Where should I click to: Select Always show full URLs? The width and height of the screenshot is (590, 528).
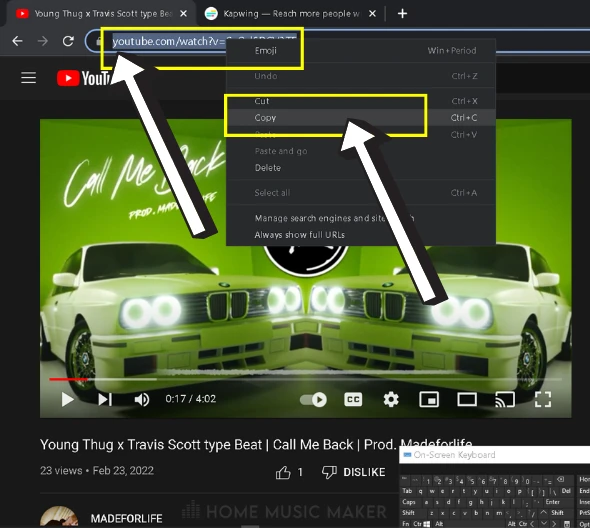click(360, 234)
